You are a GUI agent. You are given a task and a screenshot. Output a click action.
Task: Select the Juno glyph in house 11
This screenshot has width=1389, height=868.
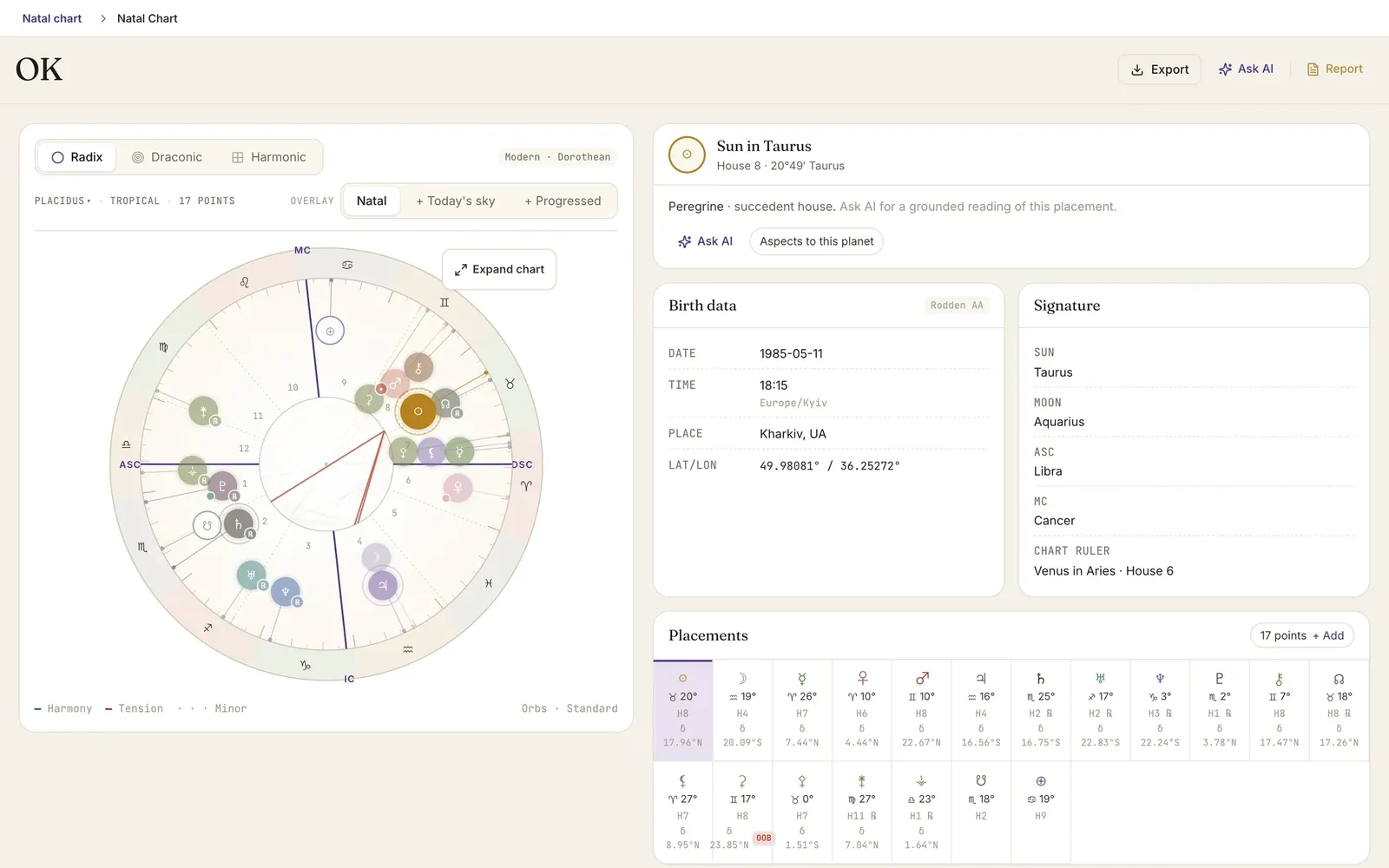pyautogui.click(x=203, y=411)
